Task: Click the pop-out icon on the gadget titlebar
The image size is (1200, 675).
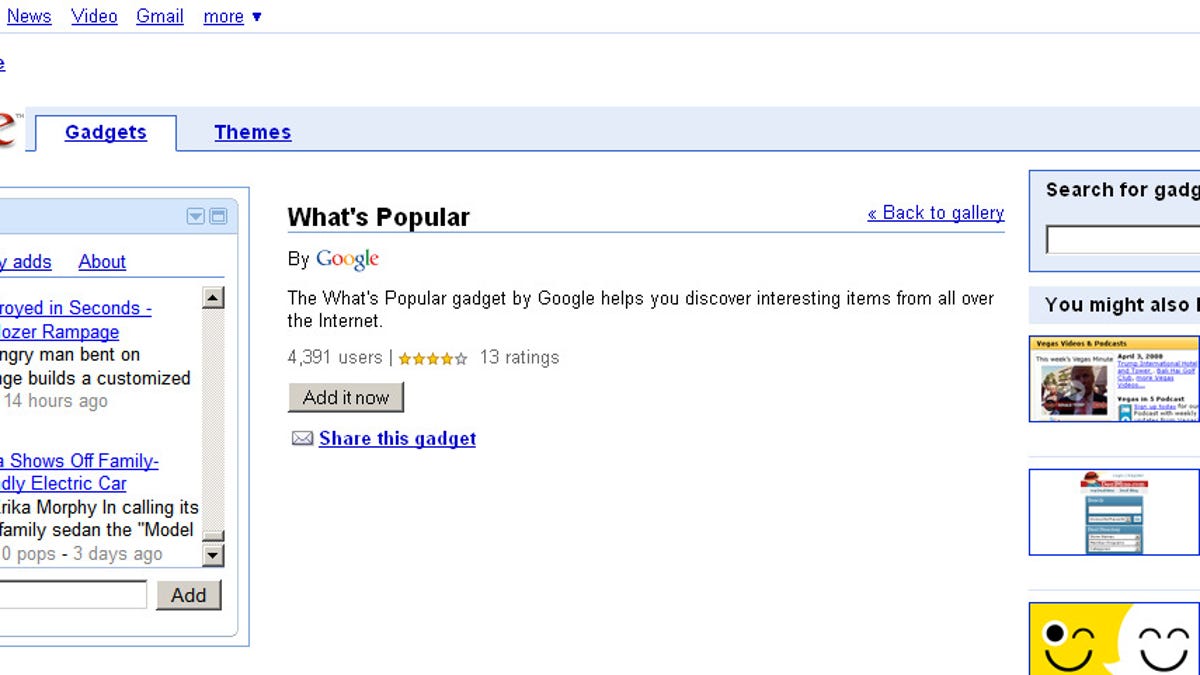Action: 218,215
